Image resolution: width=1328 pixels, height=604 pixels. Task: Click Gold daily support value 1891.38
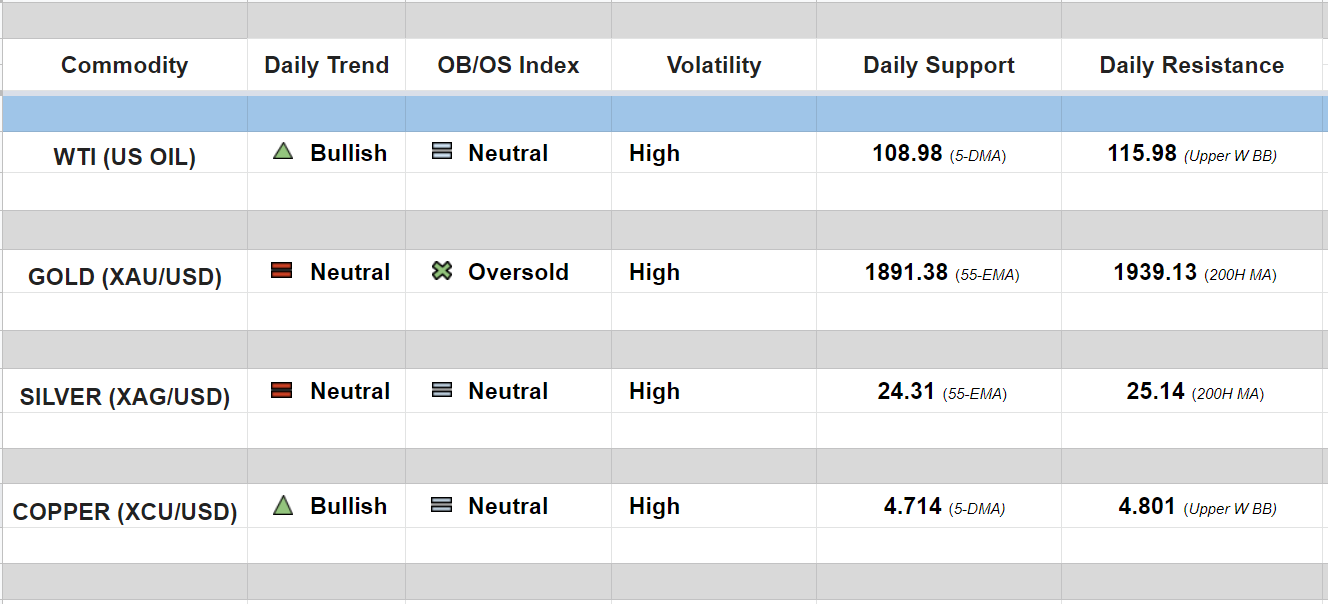pos(906,273)
